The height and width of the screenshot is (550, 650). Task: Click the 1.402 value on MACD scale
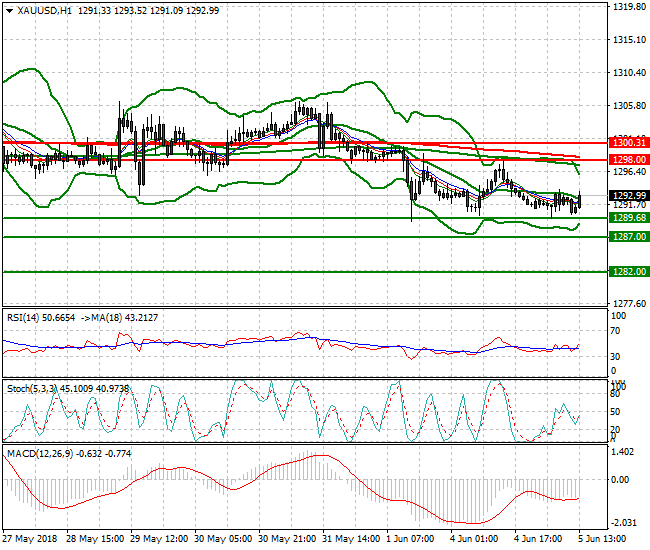[622, 453]
